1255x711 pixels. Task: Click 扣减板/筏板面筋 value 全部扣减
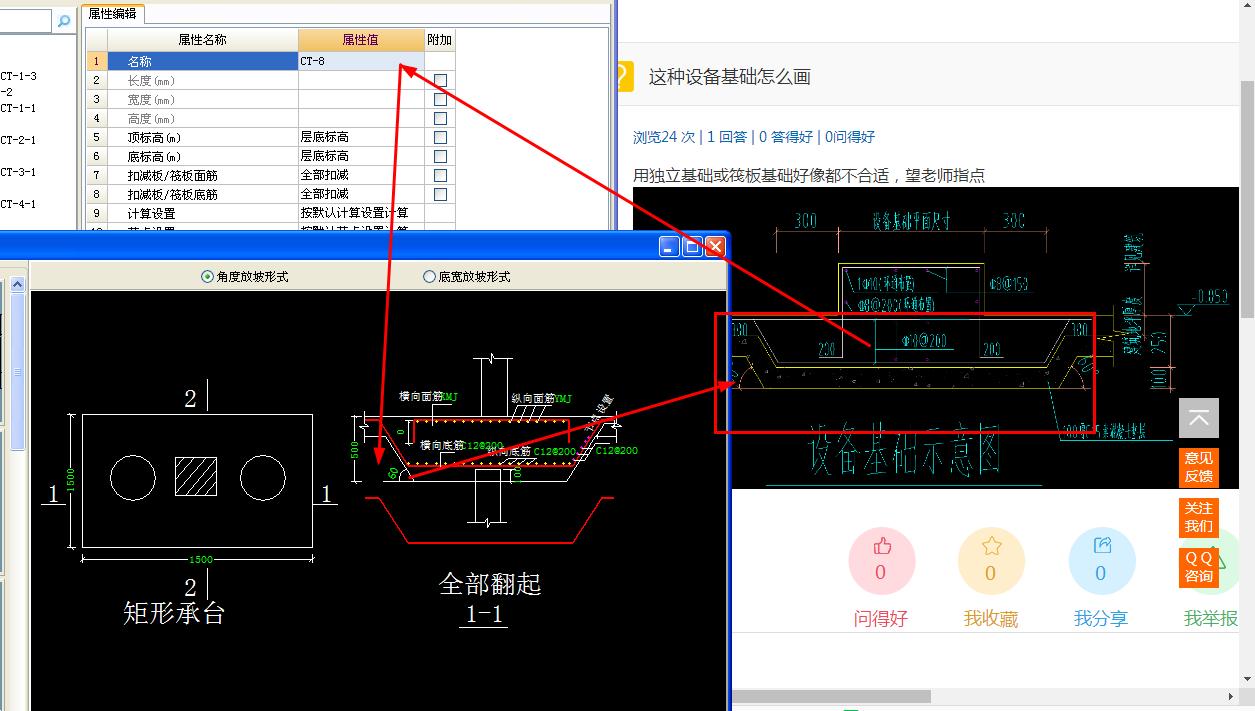pos(361,175)
